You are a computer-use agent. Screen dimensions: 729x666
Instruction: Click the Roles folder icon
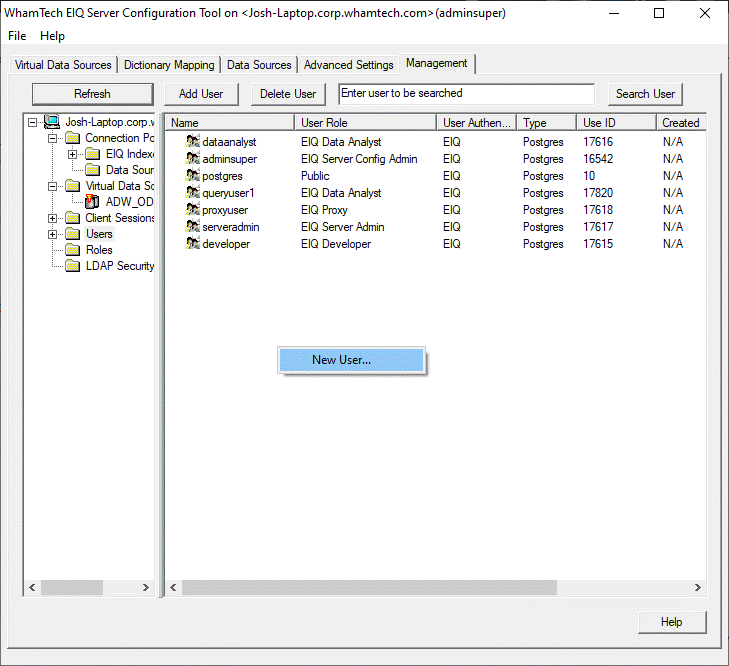pyautogui.click(x=73, y=250)
